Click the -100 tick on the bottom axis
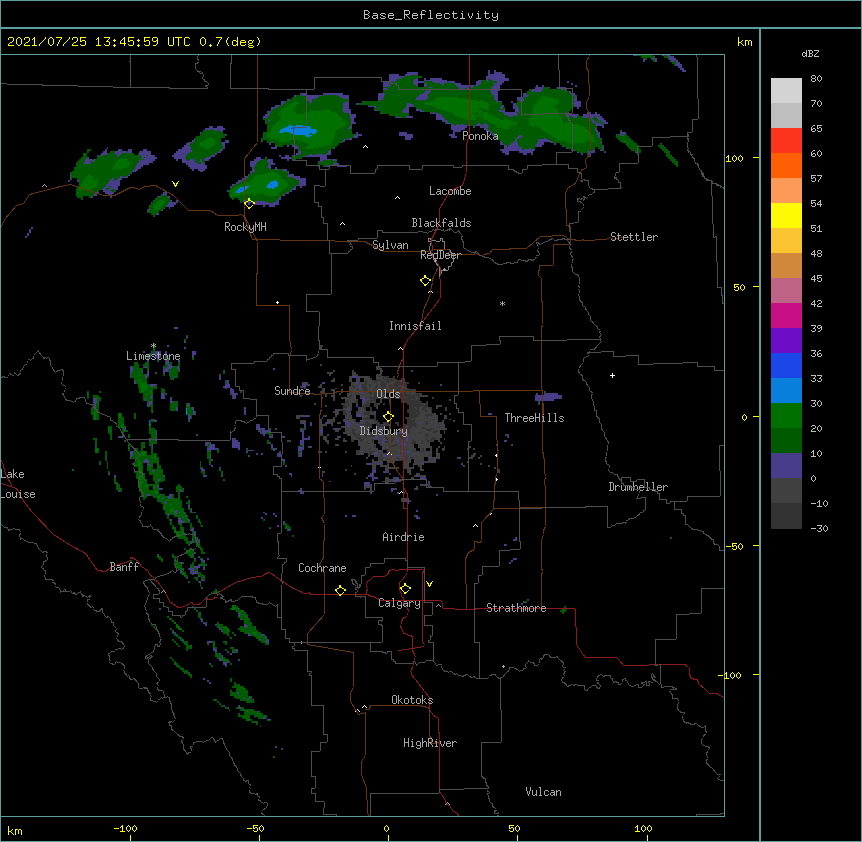This screenshot has height=842, width=862. click(126, 829)
